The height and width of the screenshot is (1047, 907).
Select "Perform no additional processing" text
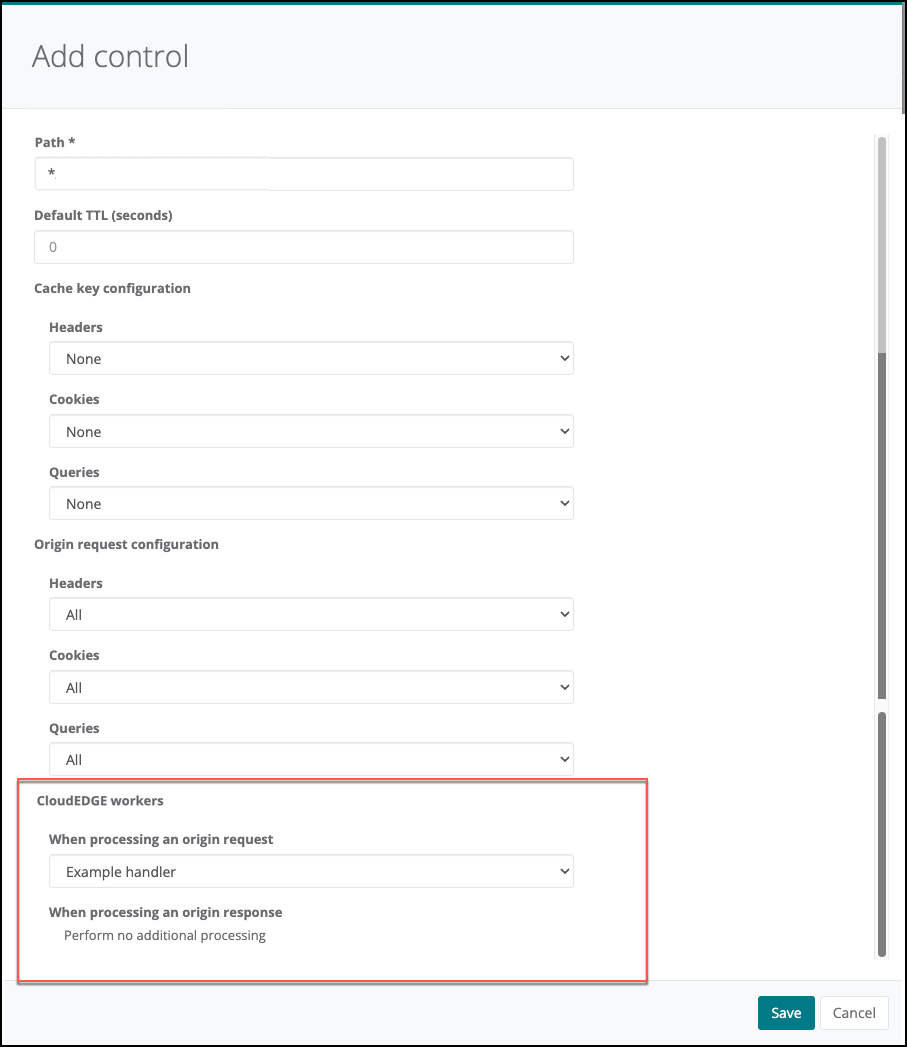click(165, 936)
